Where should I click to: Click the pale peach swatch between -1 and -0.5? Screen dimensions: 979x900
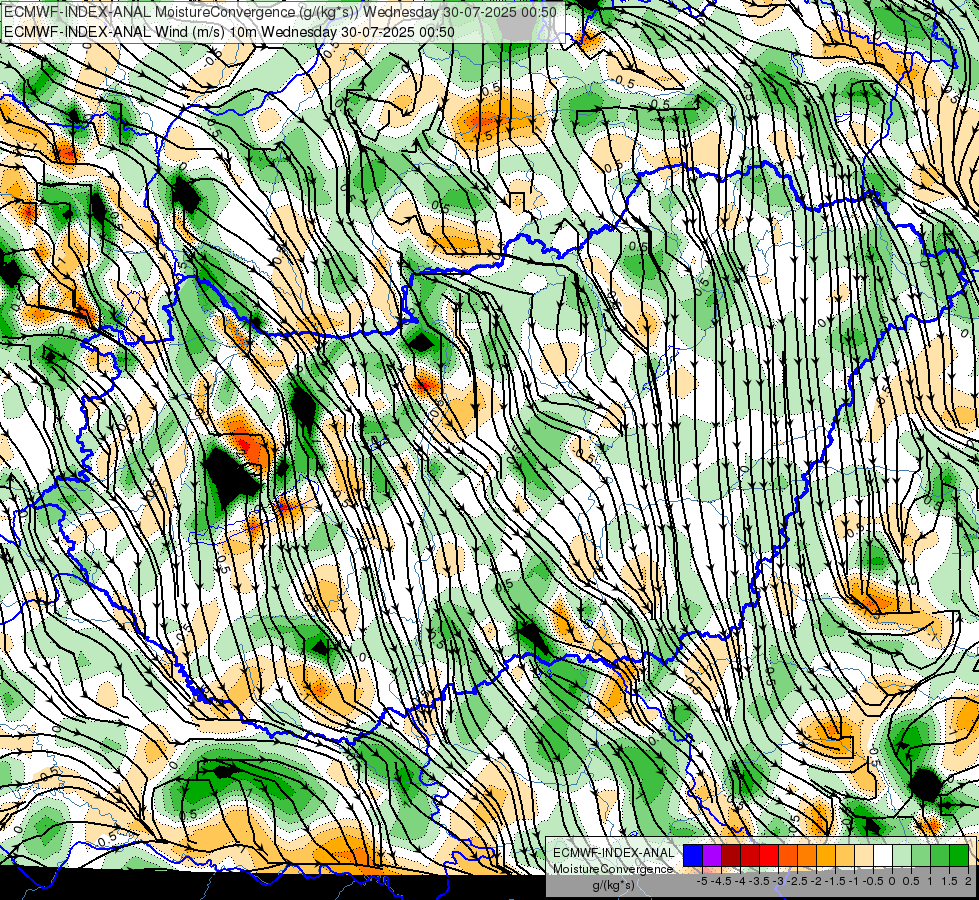tap(864, 856)
